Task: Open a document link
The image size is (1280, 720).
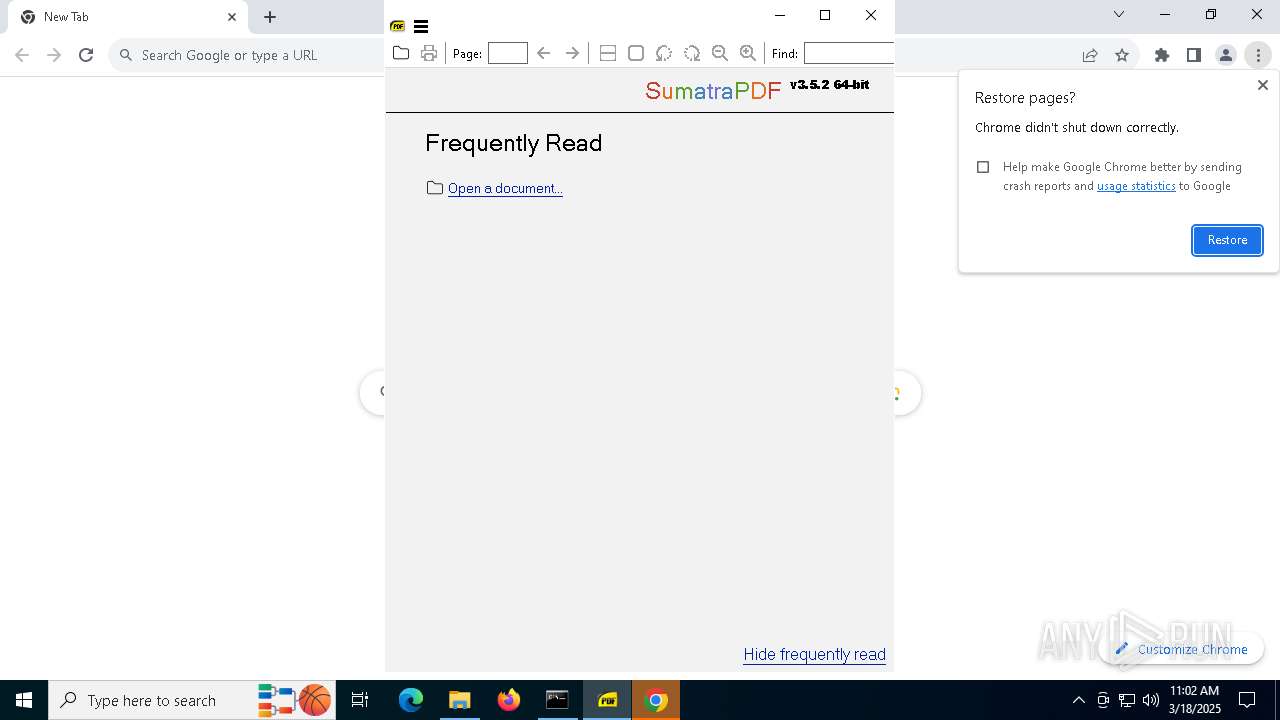Action: 505,188
